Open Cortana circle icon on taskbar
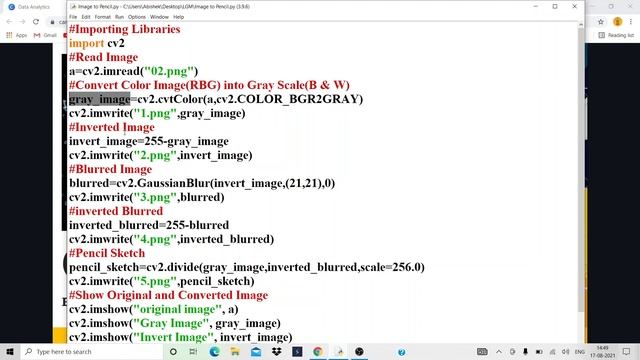Screen dimensions: 640x360 click(173, 351)
